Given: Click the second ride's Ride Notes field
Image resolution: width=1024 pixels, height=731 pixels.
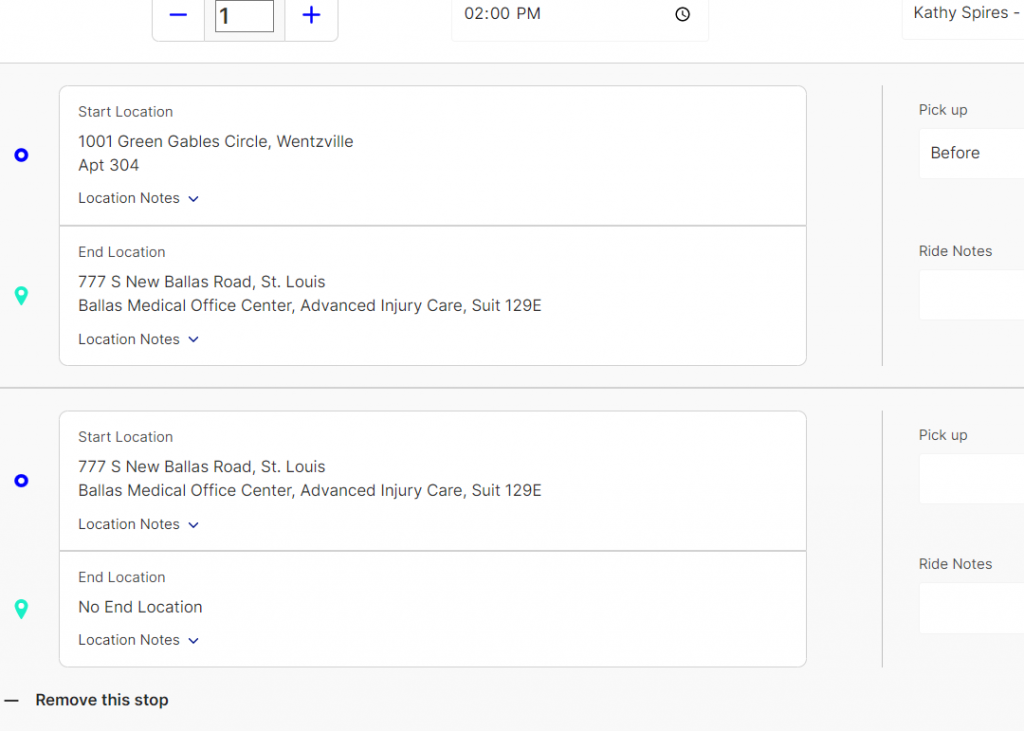Looking at the screenshot, I should click(x=970, y=608).
